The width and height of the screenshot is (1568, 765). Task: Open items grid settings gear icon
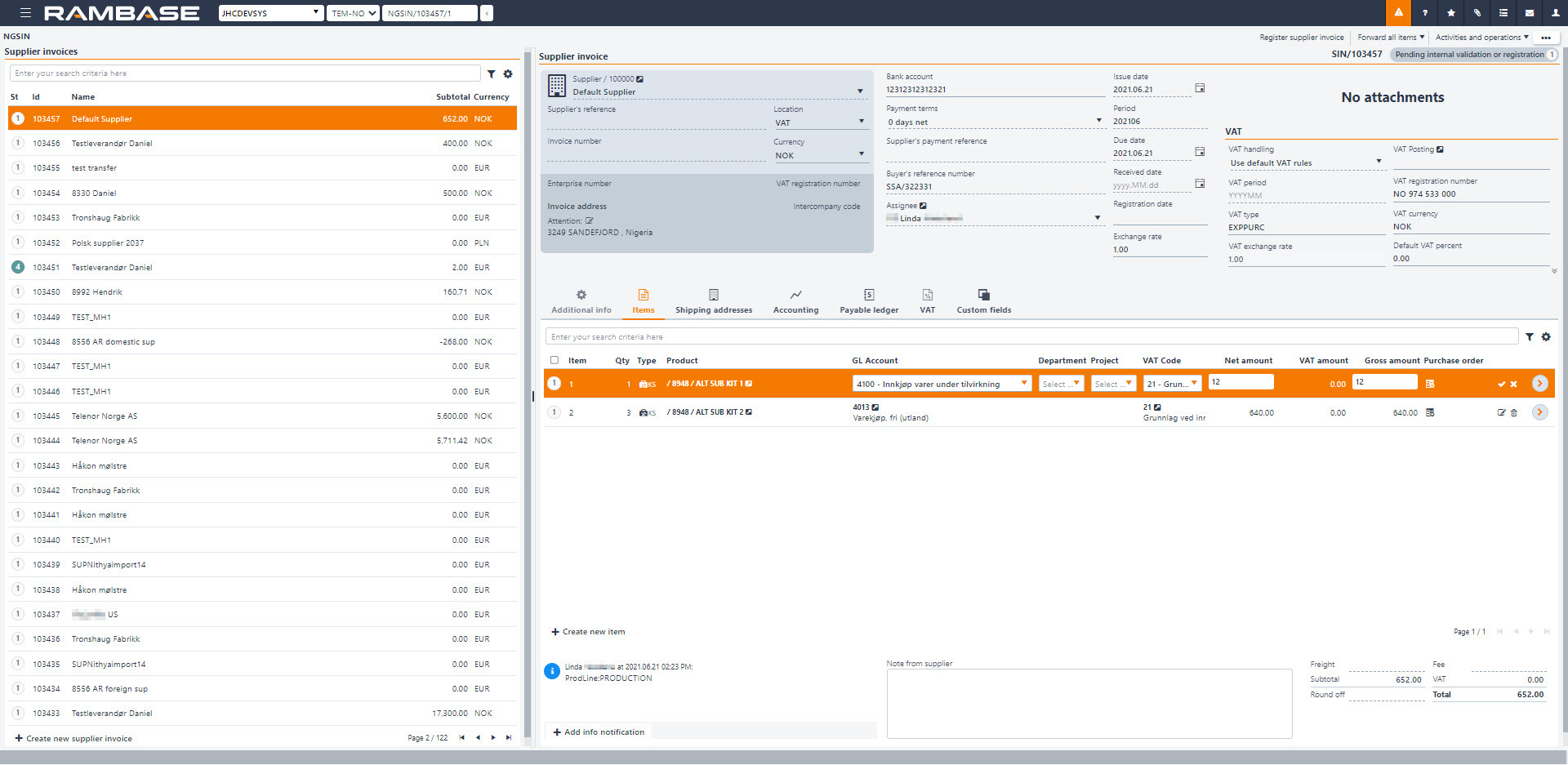pyautogui.click(x=1546, y=337)
